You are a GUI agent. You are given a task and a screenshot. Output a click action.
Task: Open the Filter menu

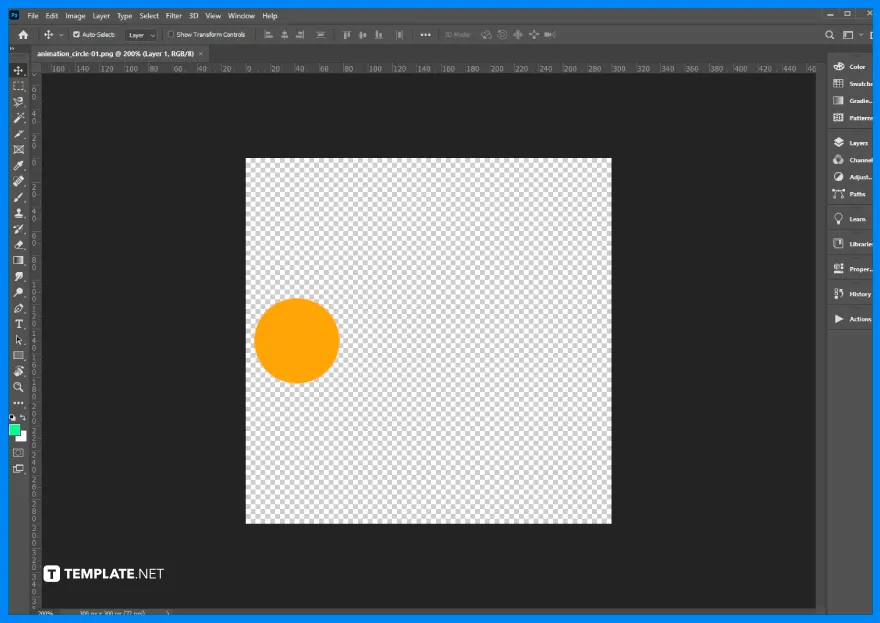174,15
